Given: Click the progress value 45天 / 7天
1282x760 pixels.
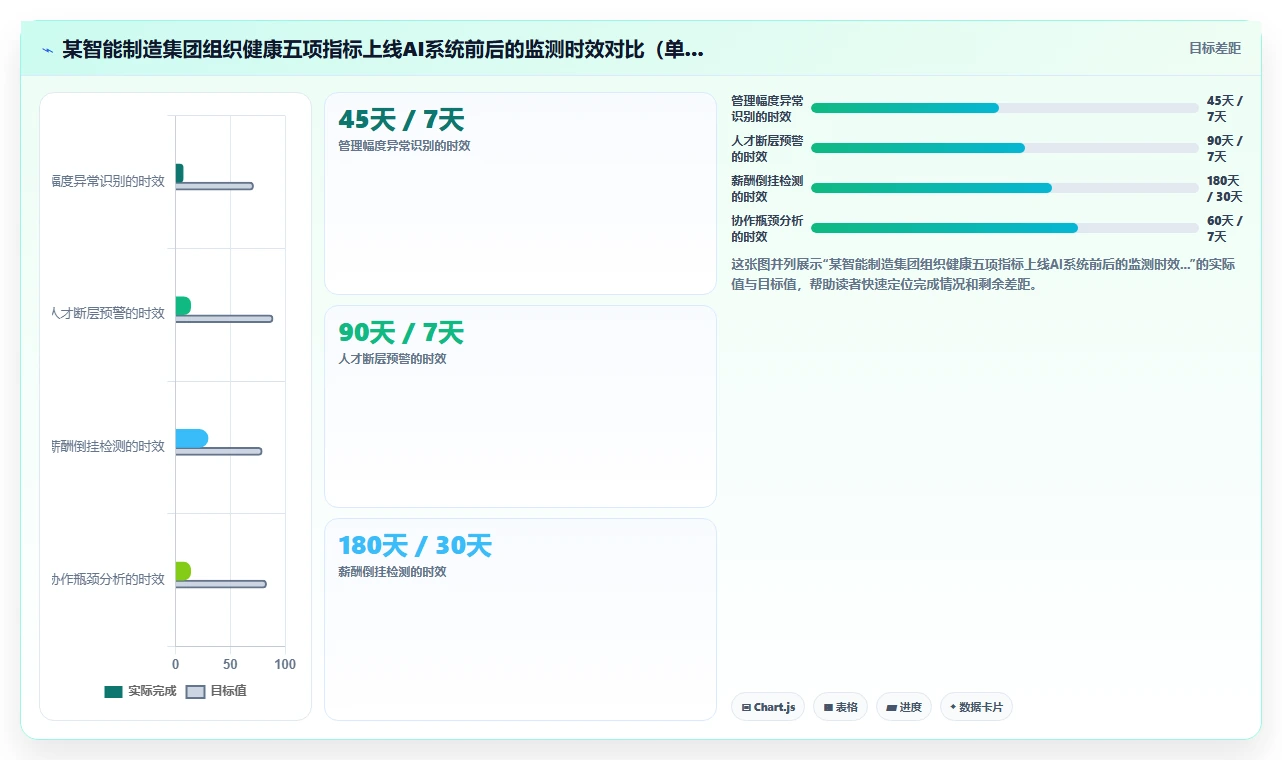Looking at the screenshot, I should pos(1224,108).
